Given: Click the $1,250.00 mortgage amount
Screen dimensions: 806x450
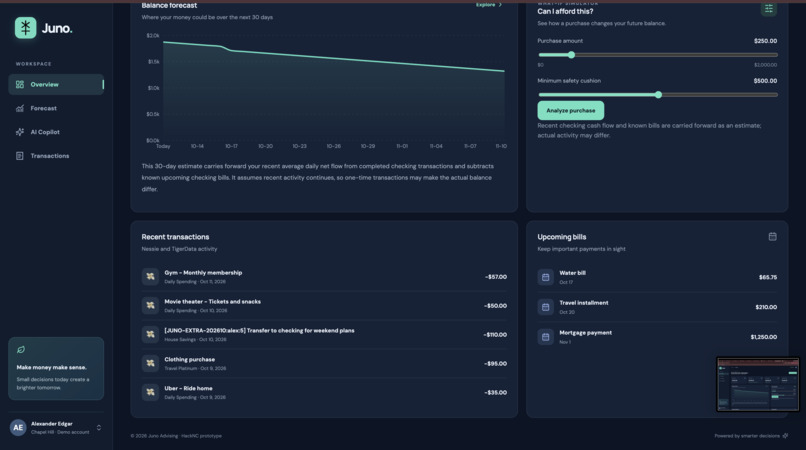Looking at the screenshot, I should coord(764,337).
